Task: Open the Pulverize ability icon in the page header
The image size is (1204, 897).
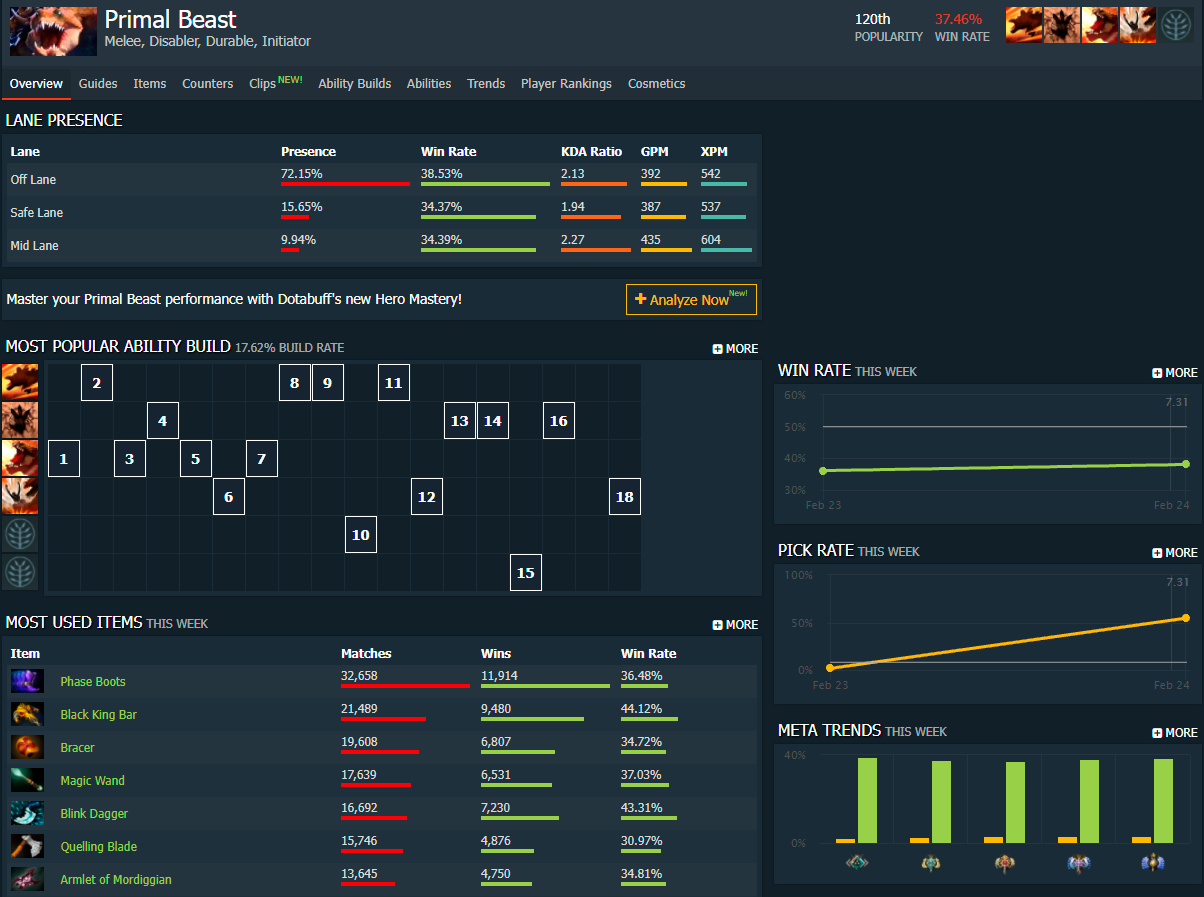Action: tap(1138, 25)
